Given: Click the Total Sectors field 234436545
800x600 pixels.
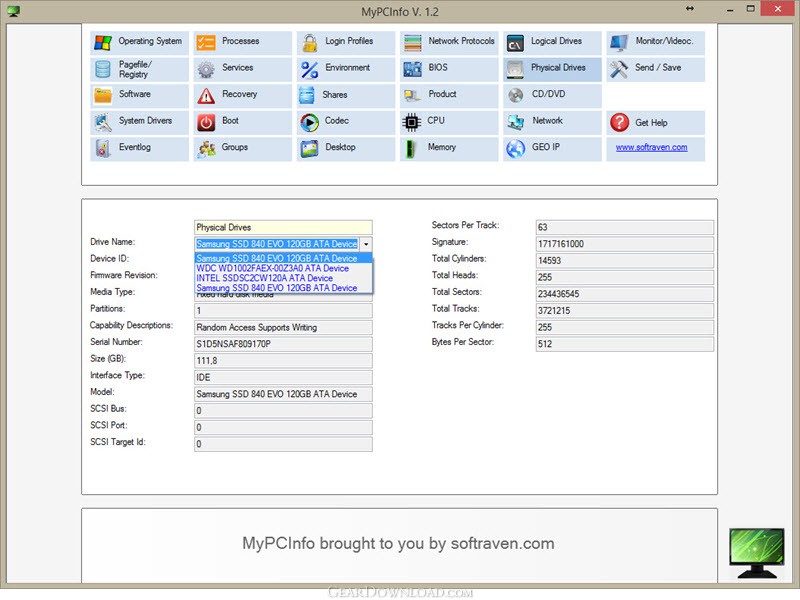Looking at the screenshot, I should 624,294.
